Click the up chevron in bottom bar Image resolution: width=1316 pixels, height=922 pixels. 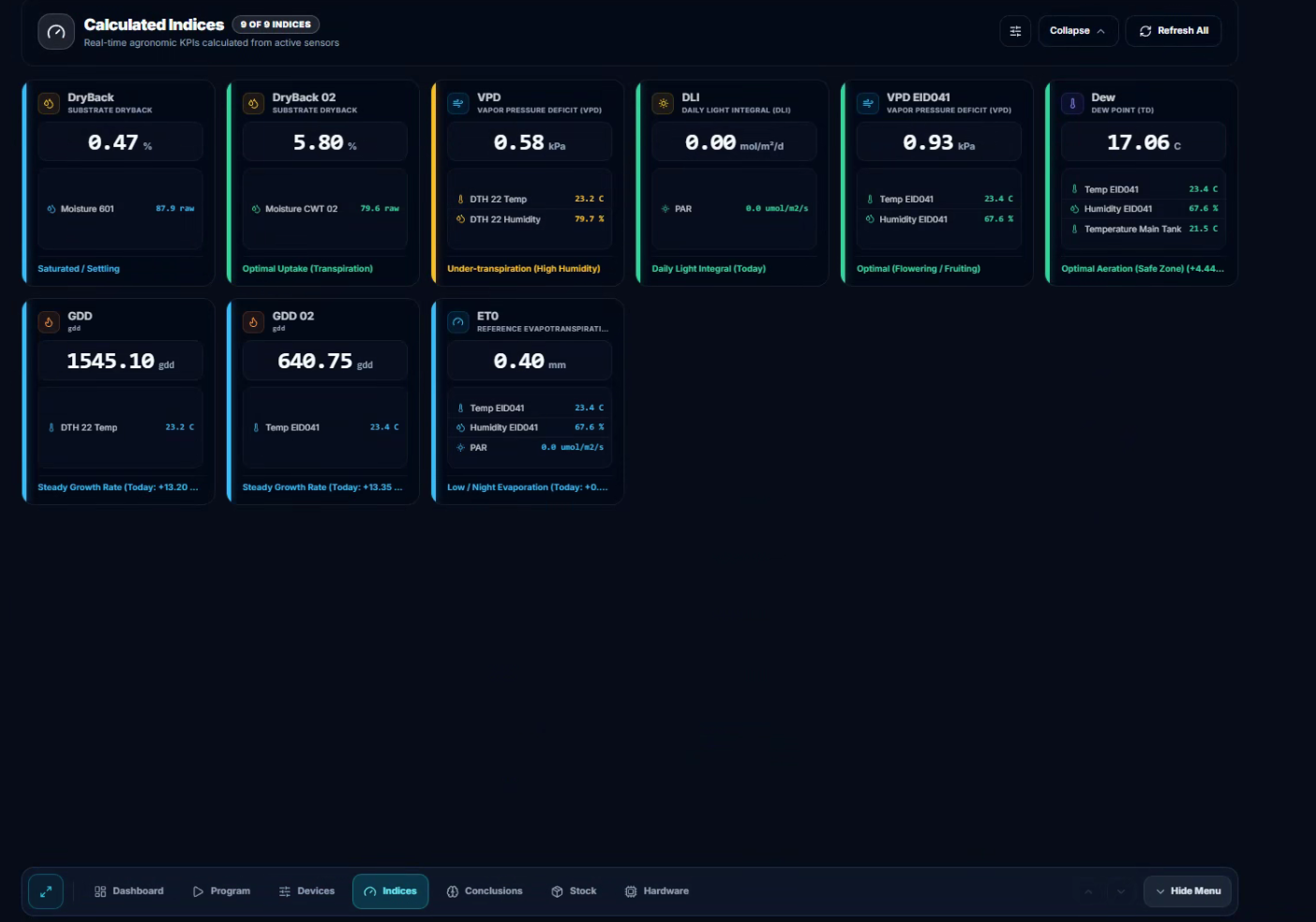(x=1088, y=891)
